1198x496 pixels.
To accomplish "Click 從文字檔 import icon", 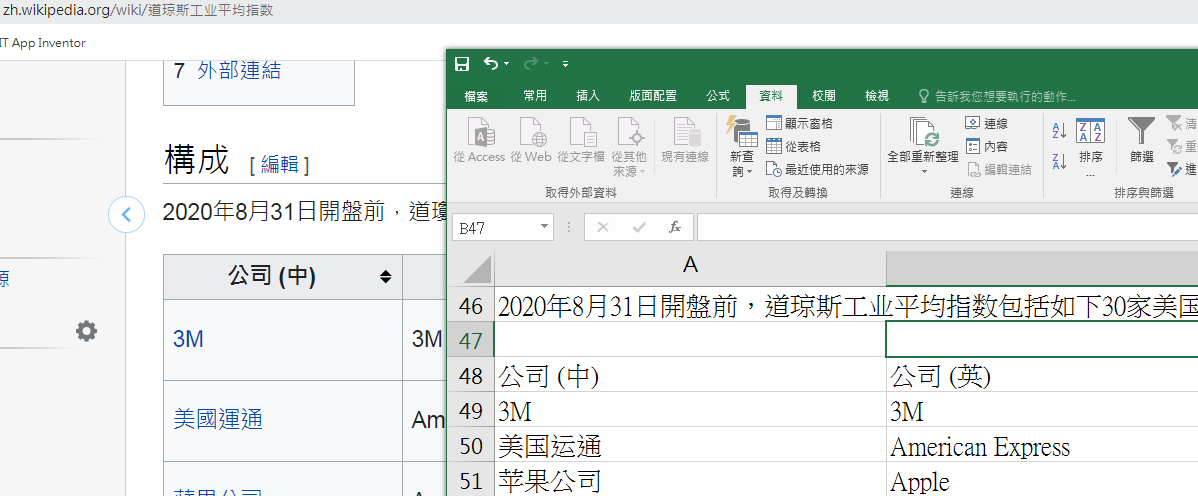I will (x=581, y=141).
